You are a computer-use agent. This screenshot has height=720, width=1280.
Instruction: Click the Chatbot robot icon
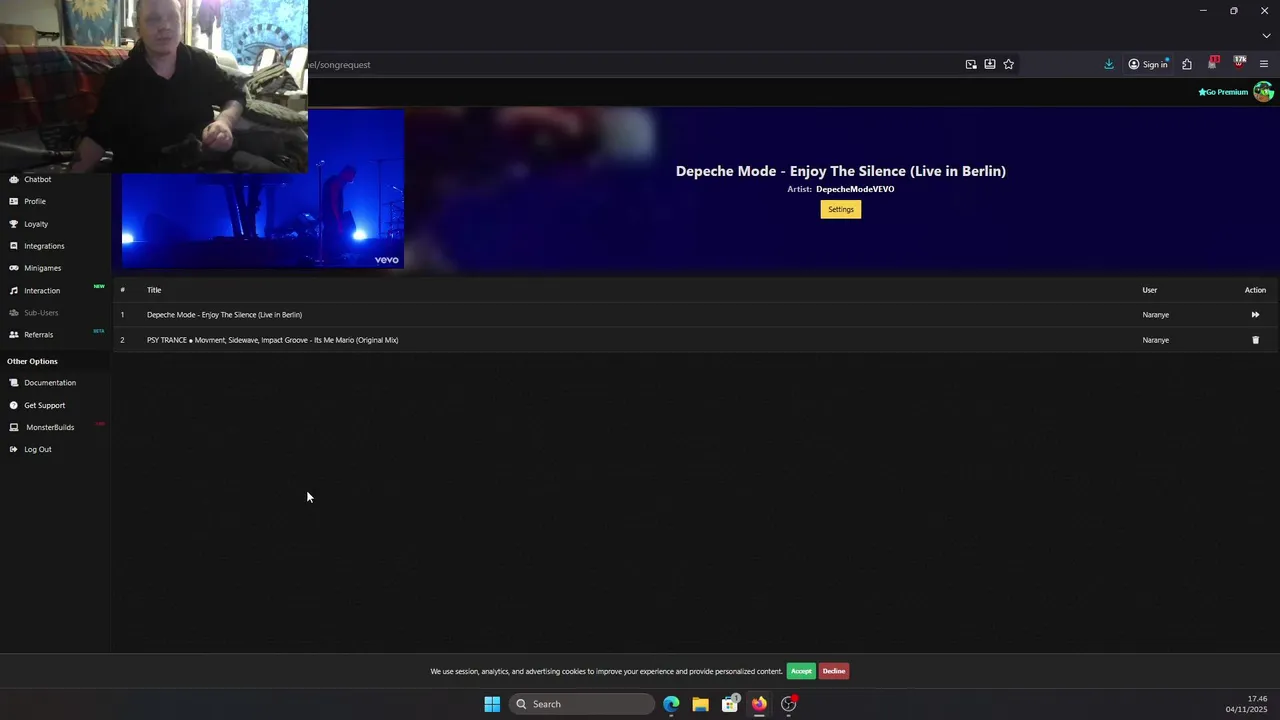[14, 179]
